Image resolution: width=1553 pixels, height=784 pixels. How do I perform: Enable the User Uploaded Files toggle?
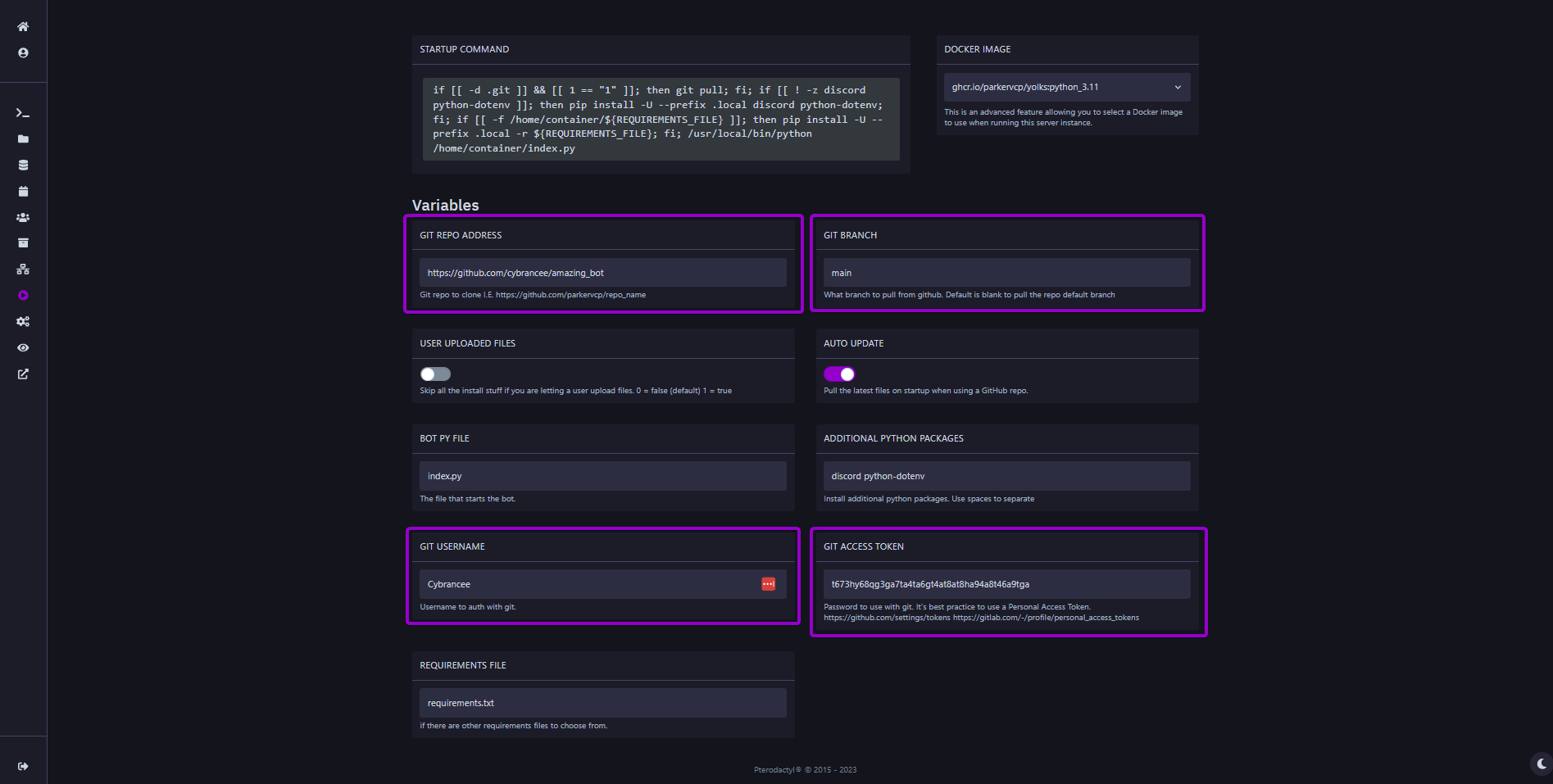(434, 374)
